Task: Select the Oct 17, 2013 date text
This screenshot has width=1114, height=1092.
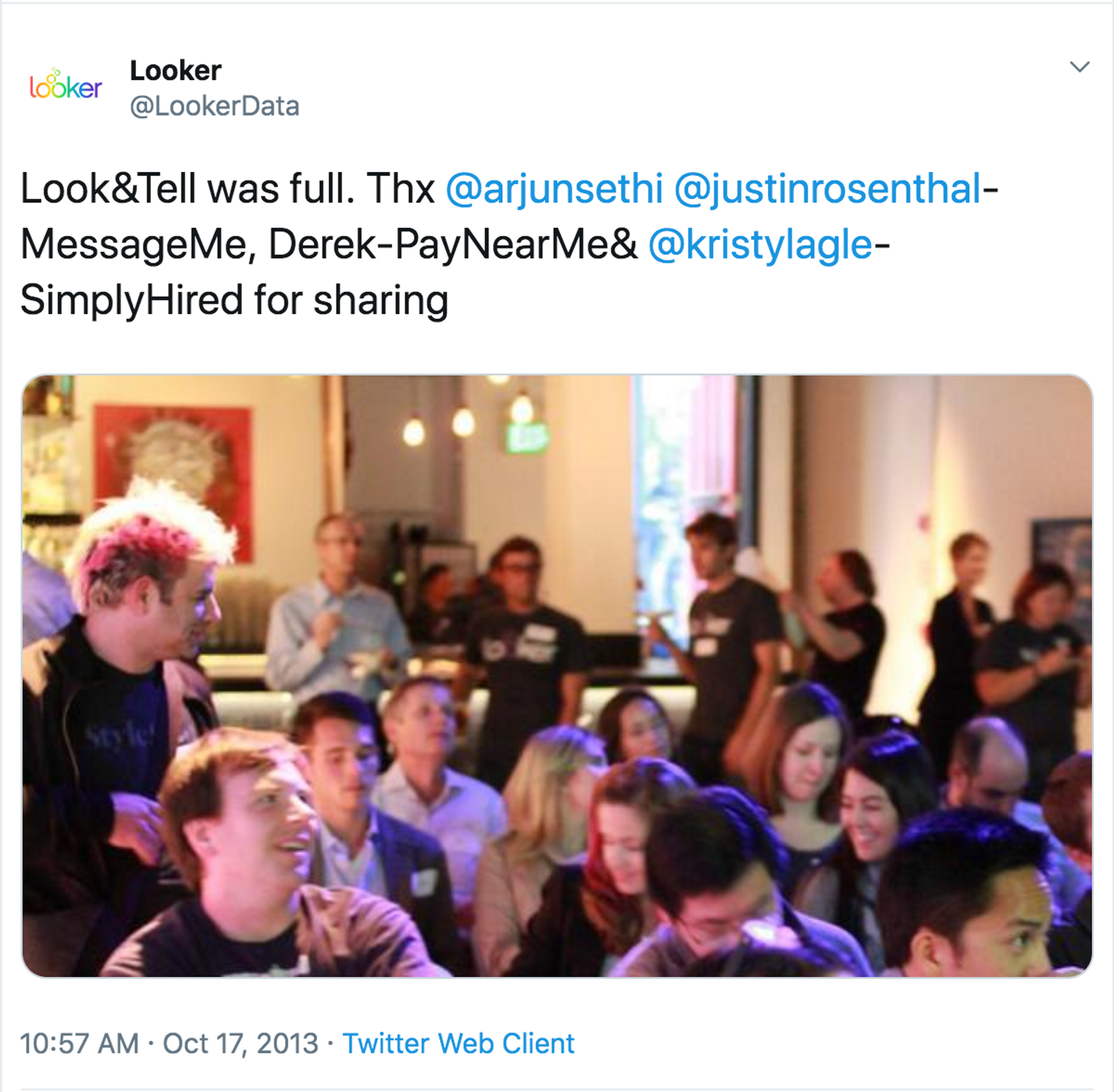Action: [240, 1043]
